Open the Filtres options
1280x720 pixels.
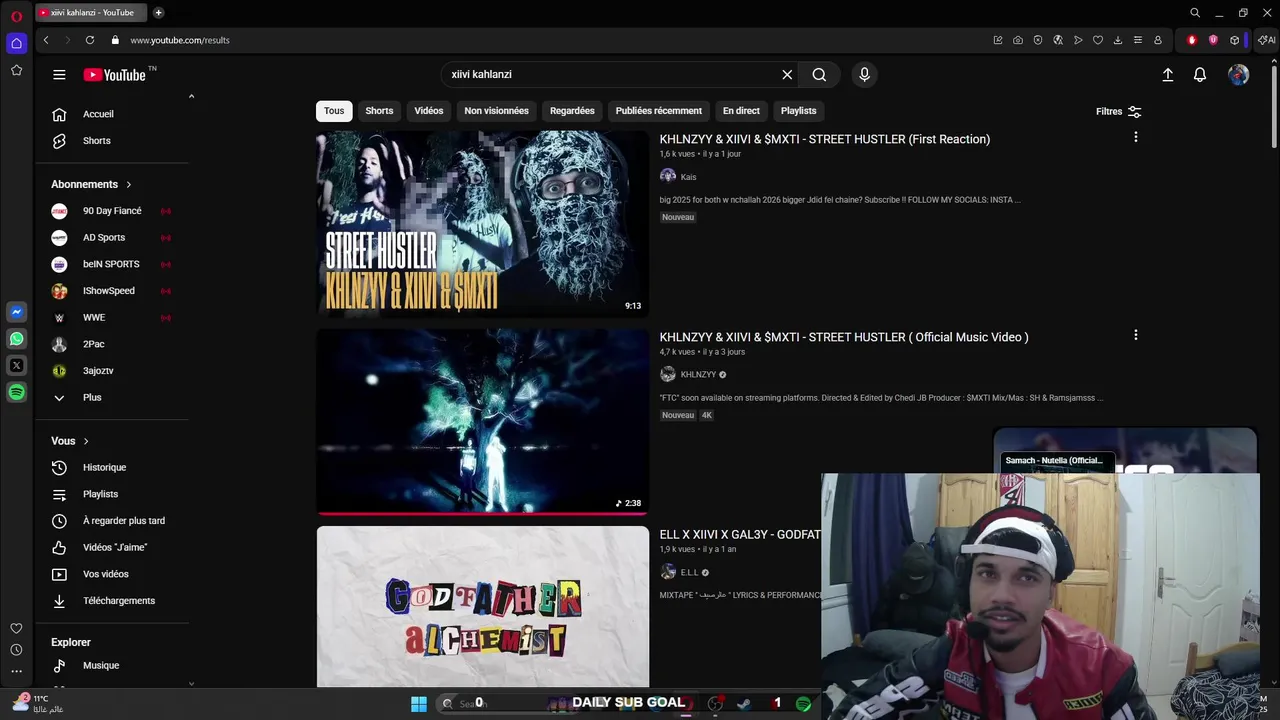1118,112
